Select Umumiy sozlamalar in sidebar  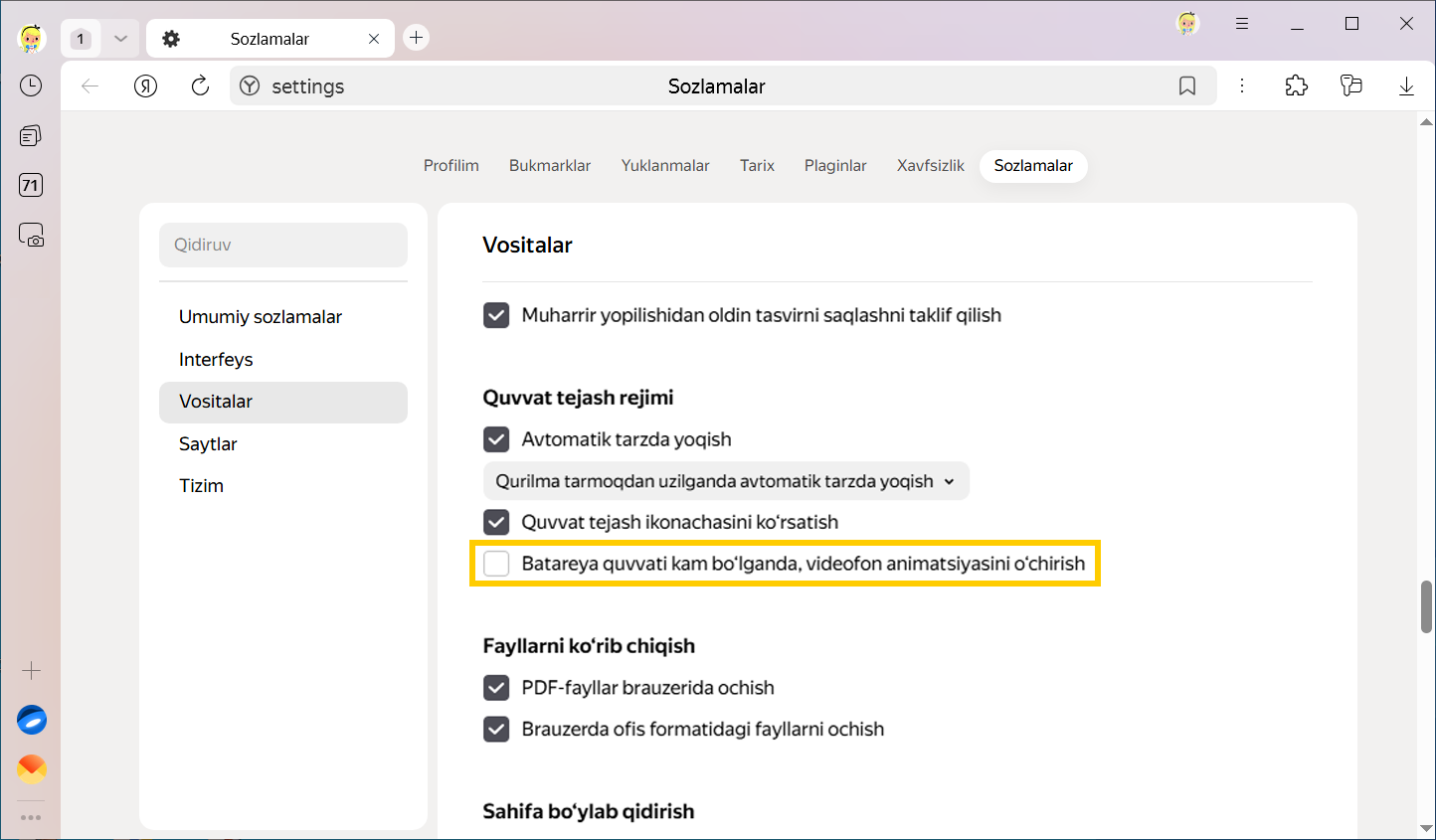point(261,317)
